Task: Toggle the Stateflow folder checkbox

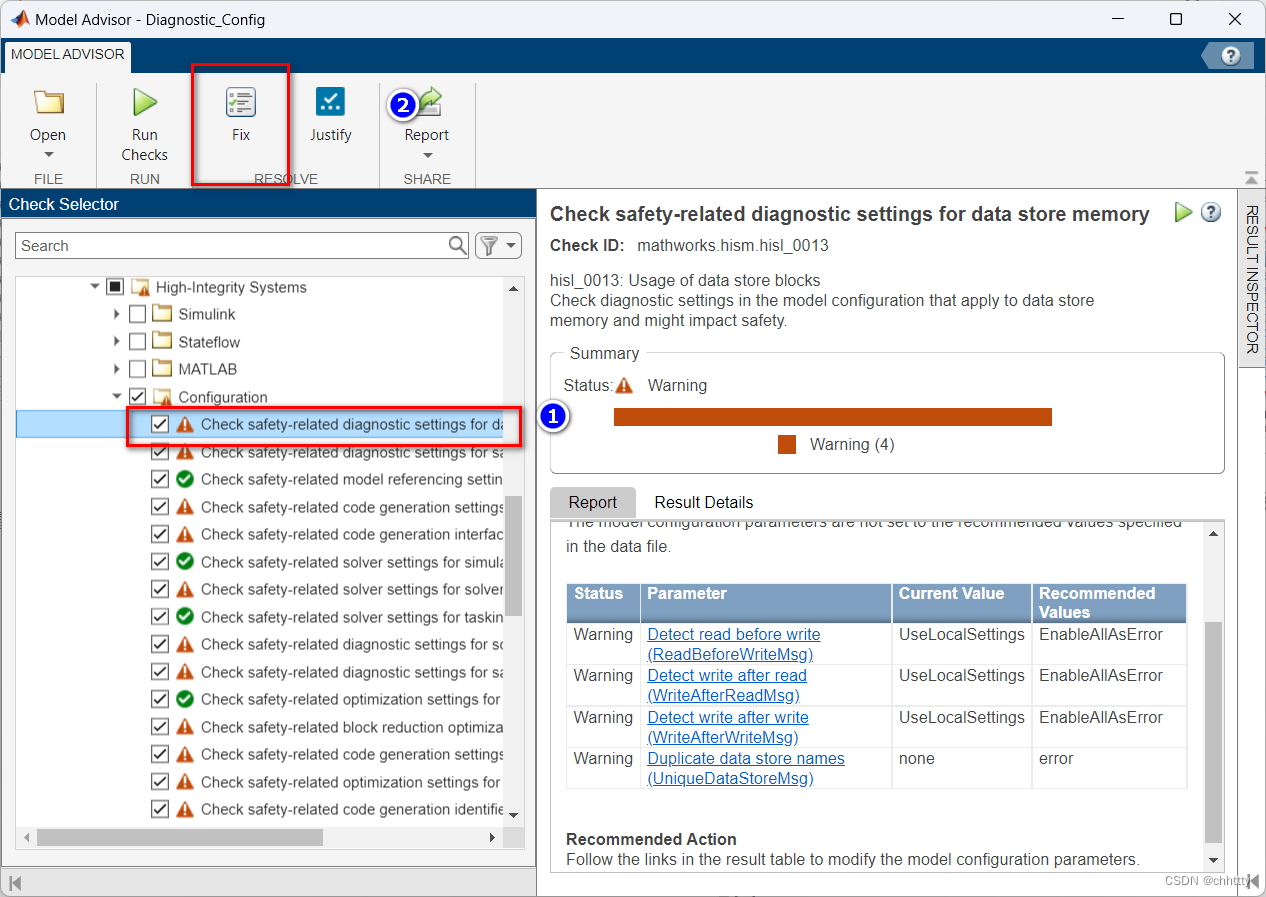Action: 138,342
